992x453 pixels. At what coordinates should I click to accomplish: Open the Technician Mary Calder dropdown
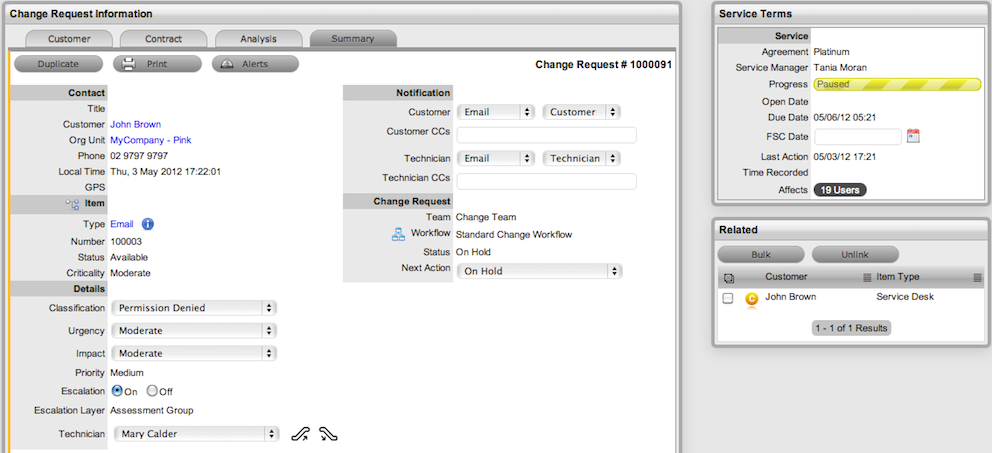point(196,434)
